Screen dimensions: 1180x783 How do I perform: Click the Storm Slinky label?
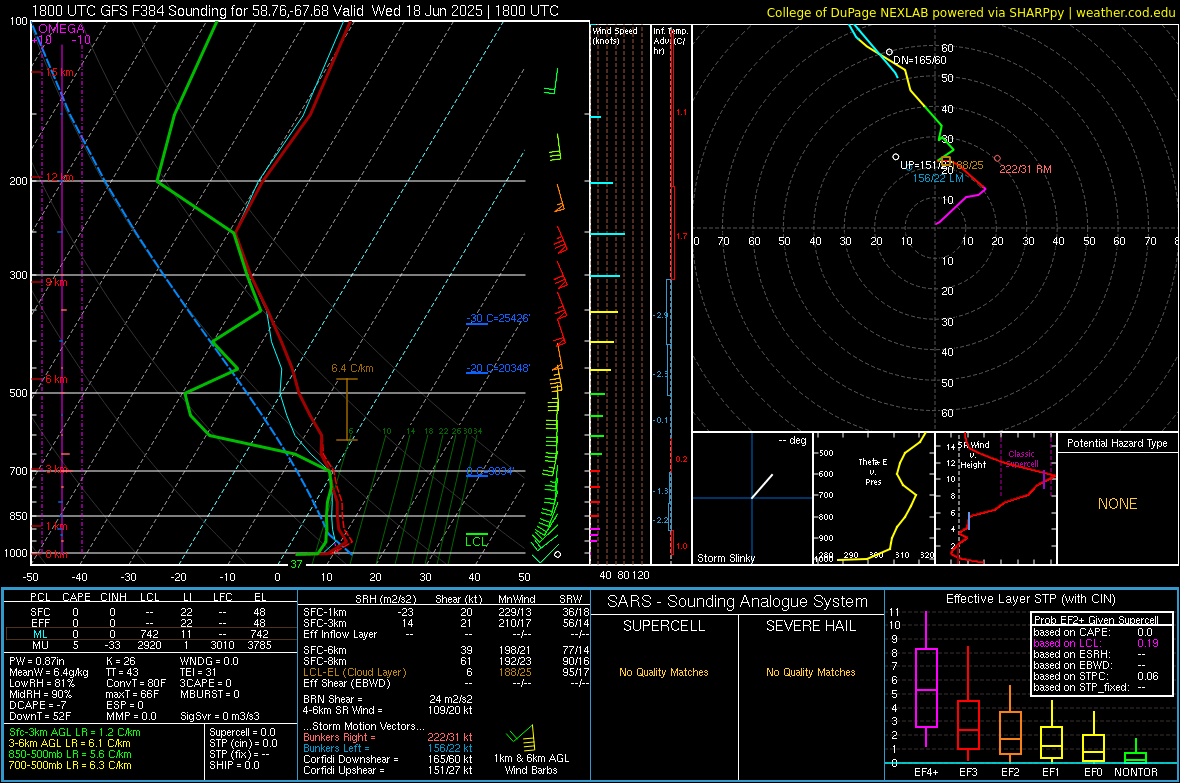(x=725, y=558)
